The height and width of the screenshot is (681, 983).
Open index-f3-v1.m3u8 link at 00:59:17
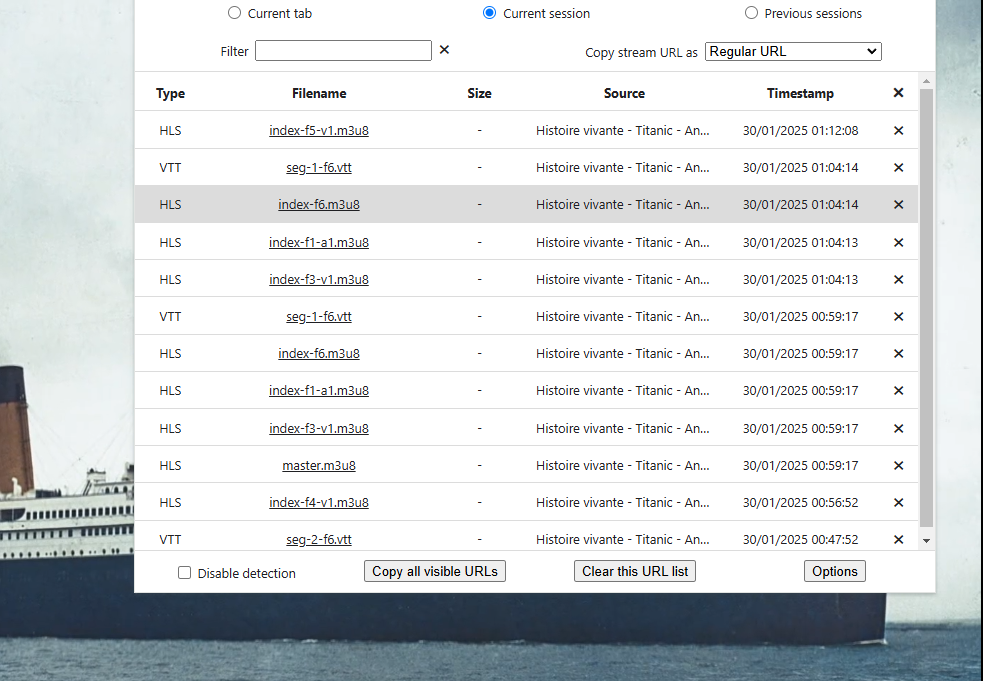click(x=319, y=428)
